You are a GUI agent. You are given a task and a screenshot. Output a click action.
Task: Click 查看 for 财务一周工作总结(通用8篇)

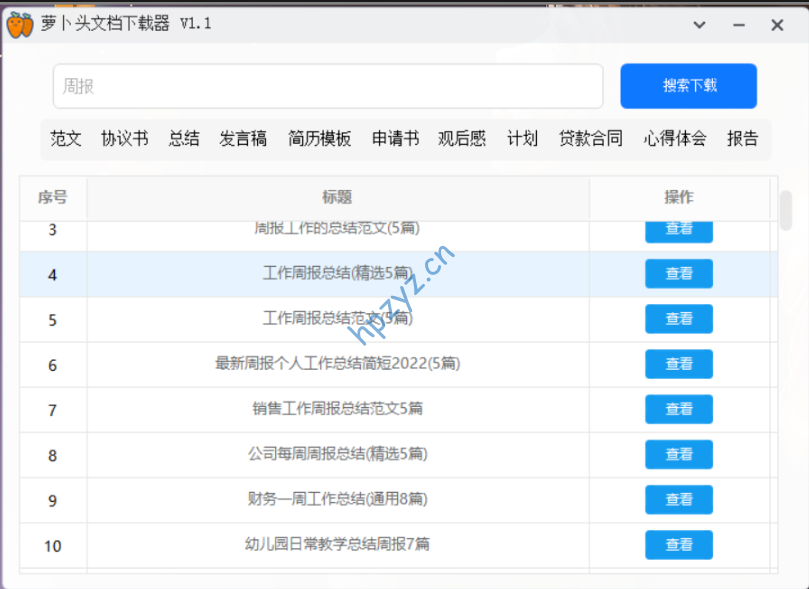coord(679,499)
